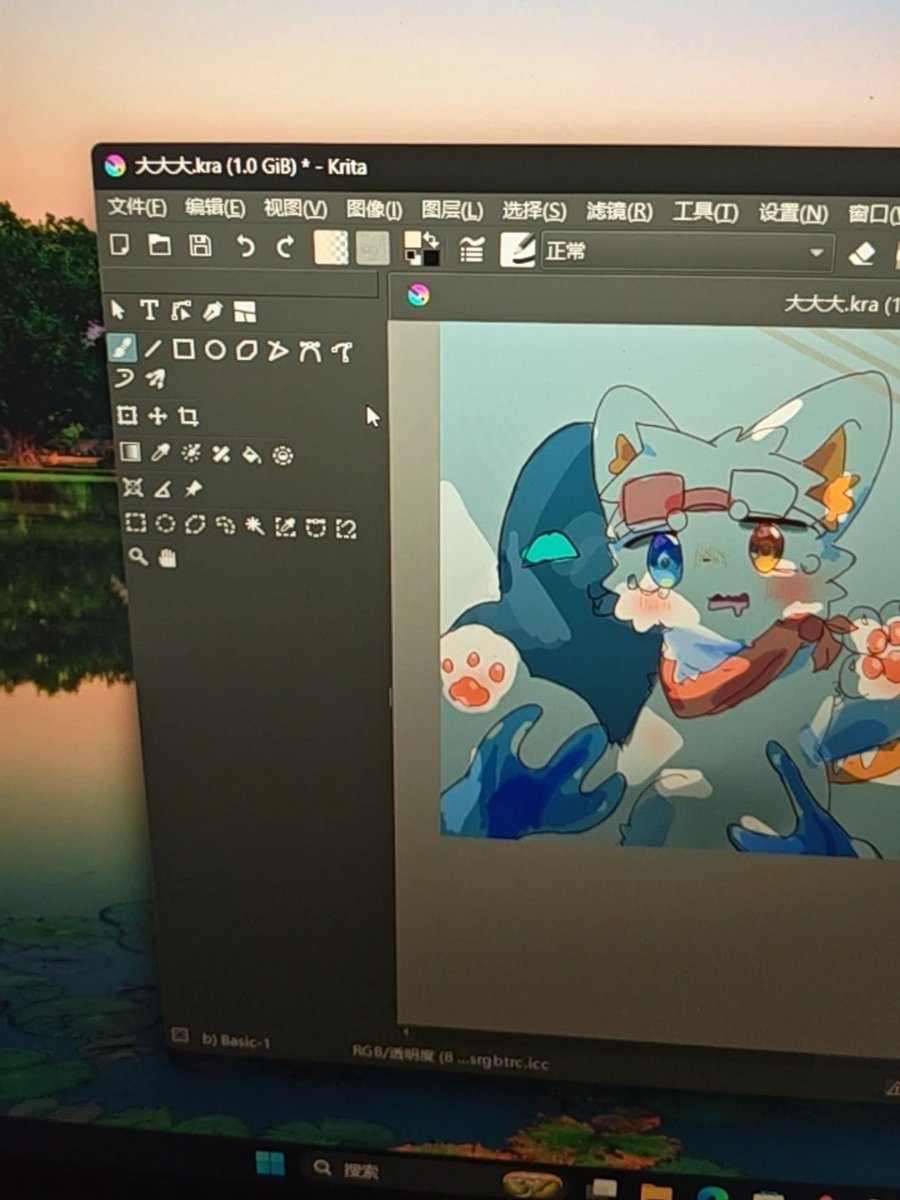The height and width of the screenshot is (1200, 900).
Task: Select the Calligraphy pen tool
Action: (x=213, y=312)
